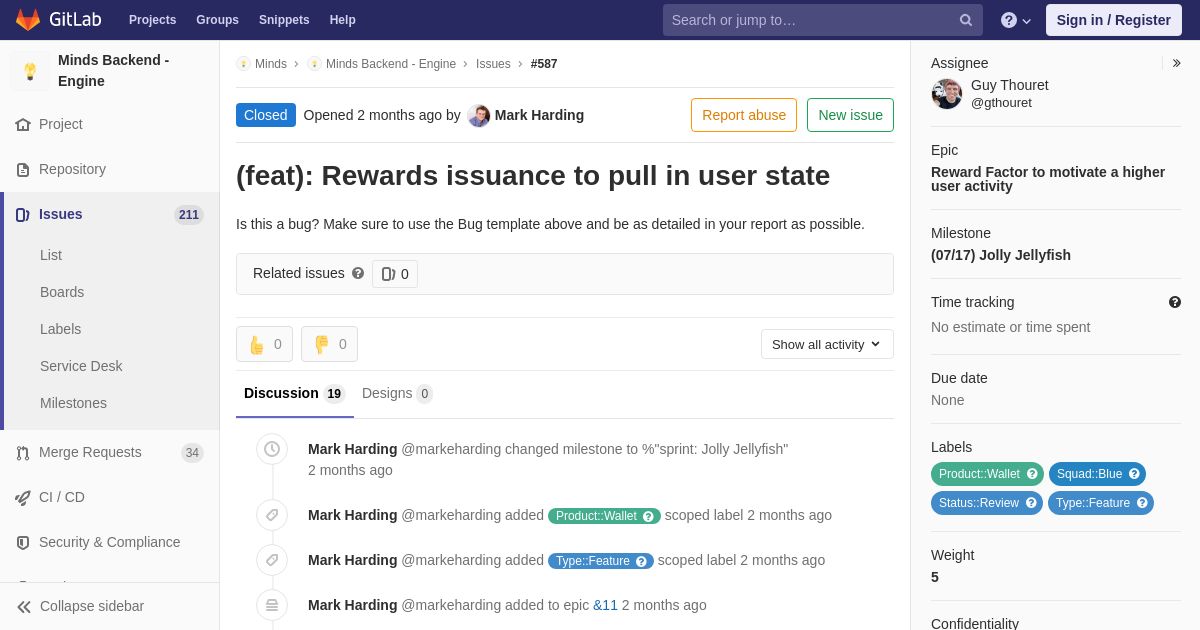
Task: Click the Minds Backend - Engine breadcrumb icon
Action: pos(314,64)
